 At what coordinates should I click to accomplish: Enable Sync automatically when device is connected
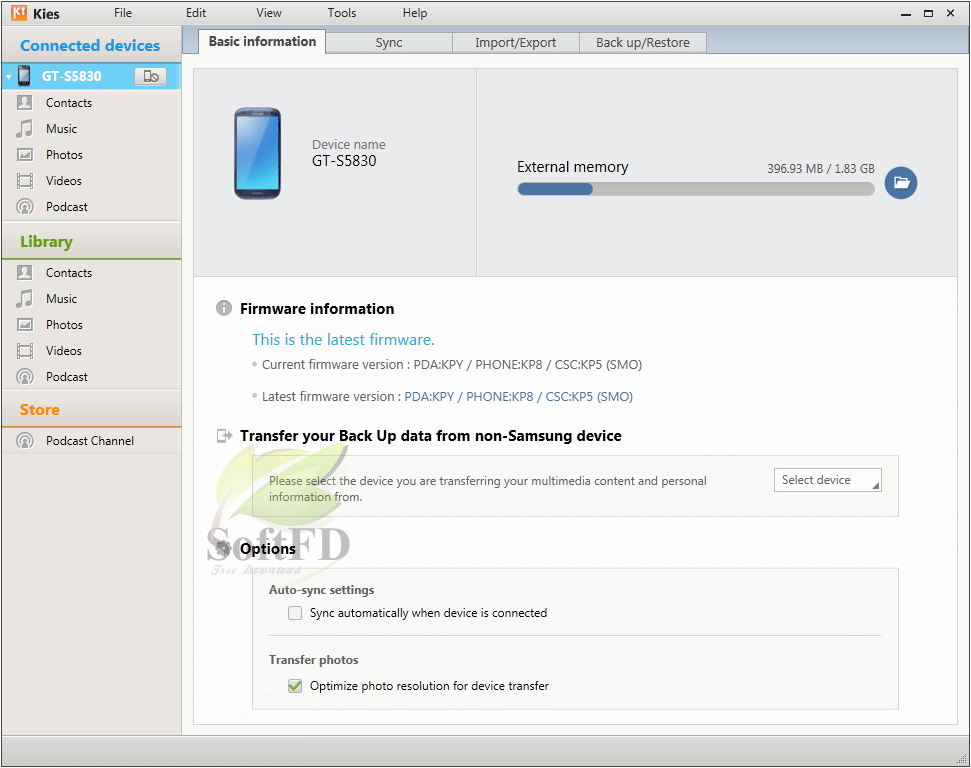295,613
